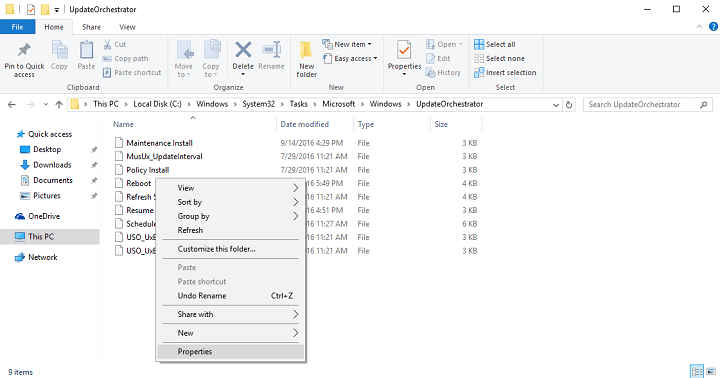The image size is (720, 378).
Task: Switch to Large icons view in status bar
Action: [711, 371]
